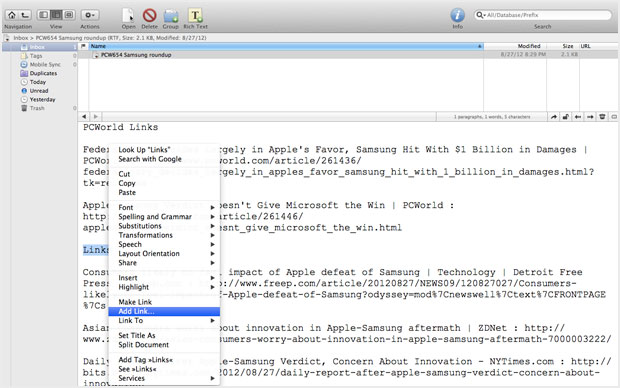620x388 pixels.
Task: Open the Today smart group
Action: tap(33, 82)
